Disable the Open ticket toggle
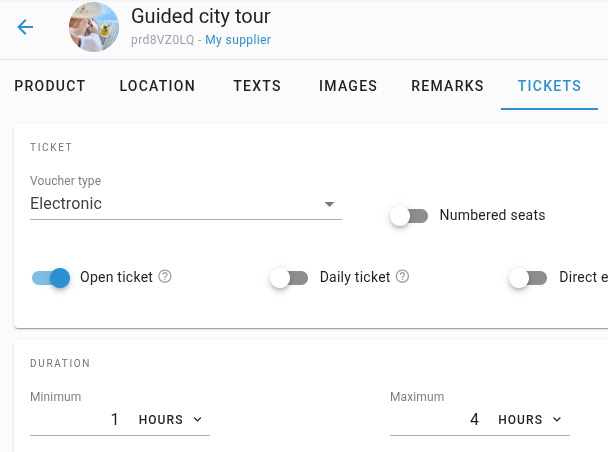Screen dimensions: 608x452 [x=51, y=278]
